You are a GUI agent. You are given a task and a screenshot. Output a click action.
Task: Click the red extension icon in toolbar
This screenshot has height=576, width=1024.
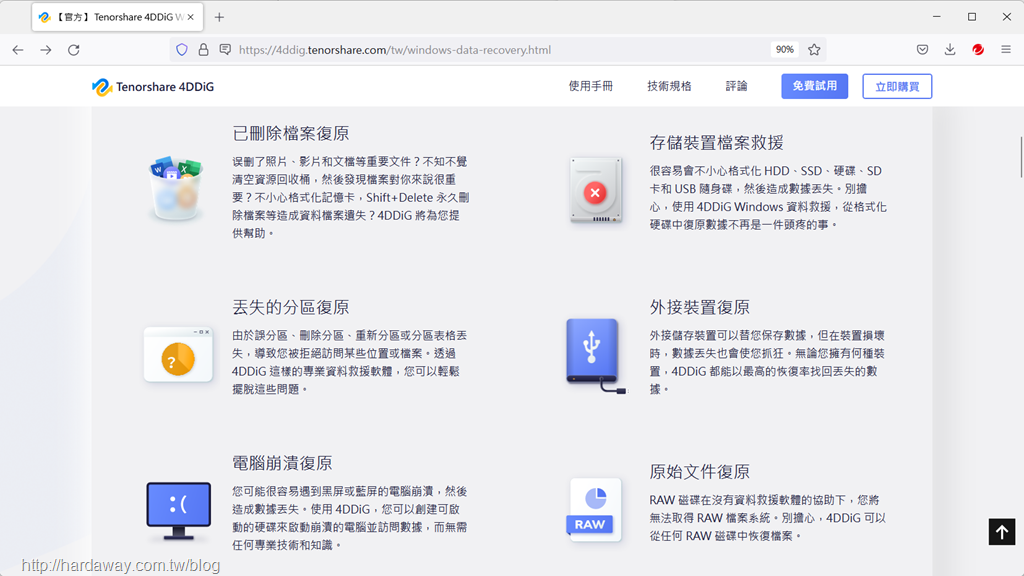coord(978,50)
